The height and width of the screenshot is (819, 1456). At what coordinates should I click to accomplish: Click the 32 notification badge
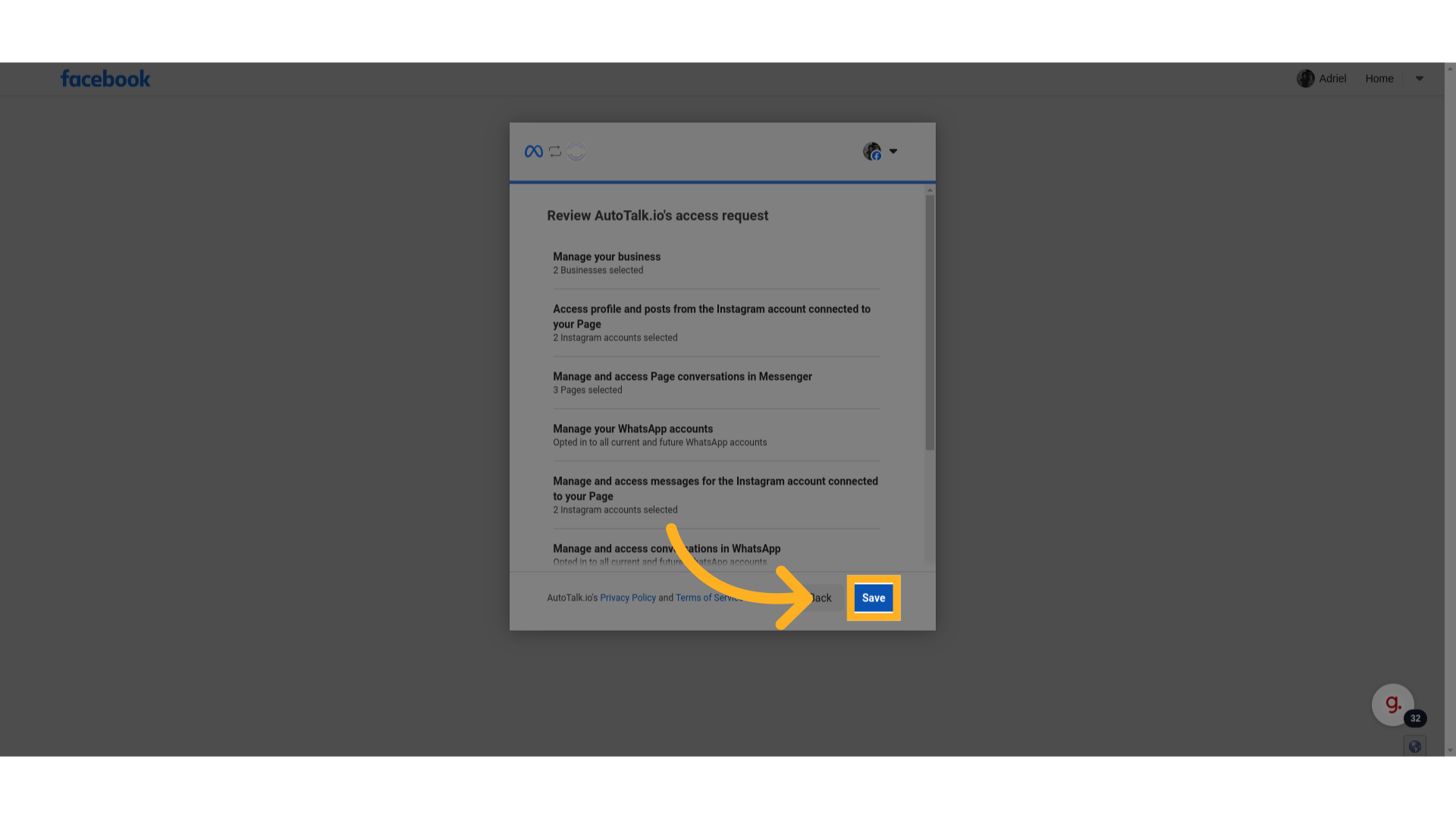coord(1416,718)
